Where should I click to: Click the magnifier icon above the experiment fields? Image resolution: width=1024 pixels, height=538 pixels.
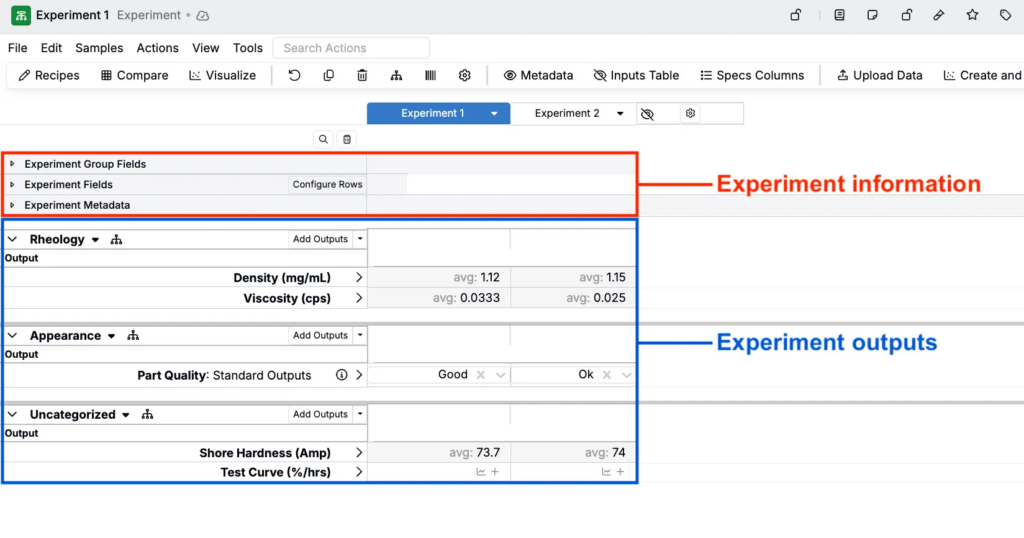(323, 140)
